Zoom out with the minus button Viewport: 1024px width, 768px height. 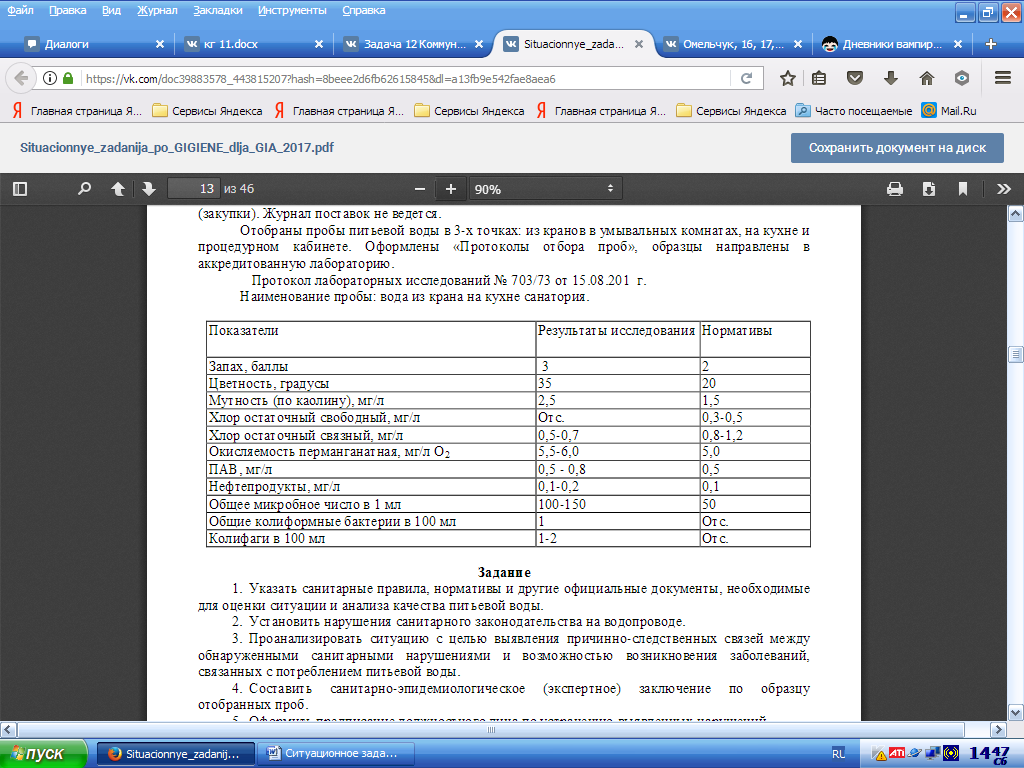[420, 189]
